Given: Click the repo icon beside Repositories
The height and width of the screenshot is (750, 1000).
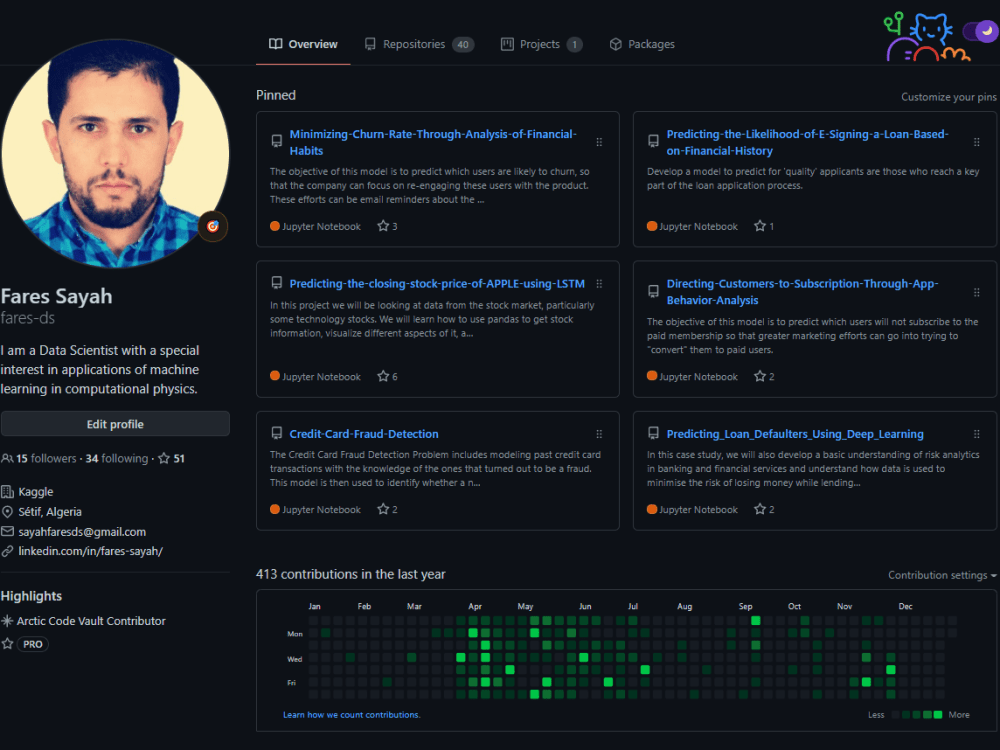Looking at the screenshot, I should coord(370,44).
